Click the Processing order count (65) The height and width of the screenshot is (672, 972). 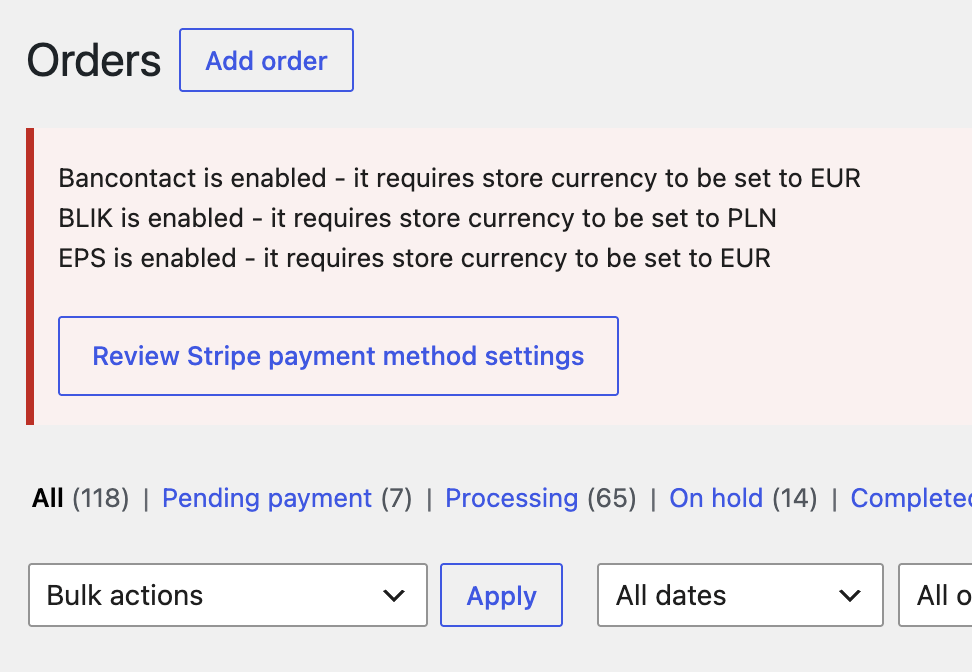[612, 498]
